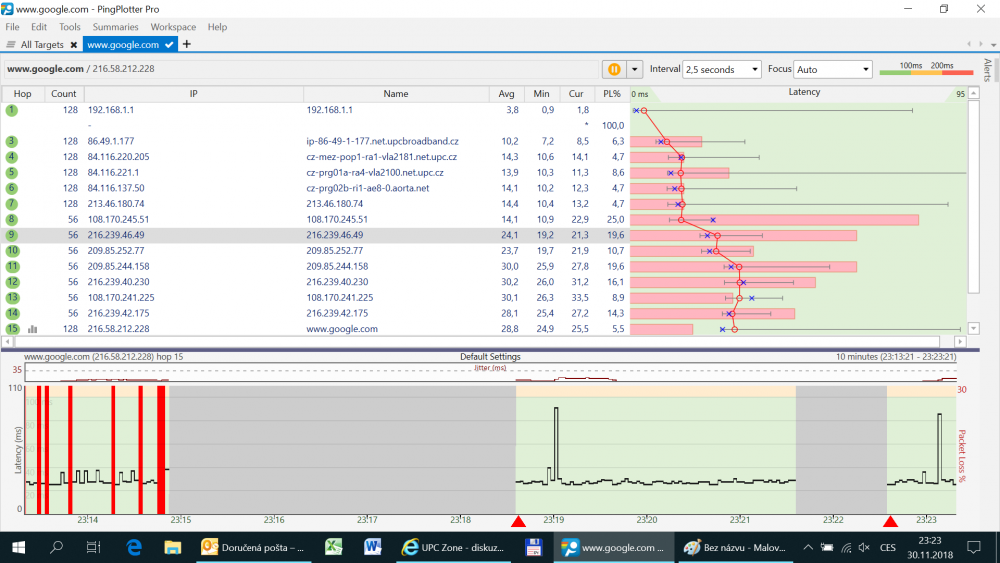Select IP cell 108.170.245.51

pyautogui.click(x=118, y=219)
